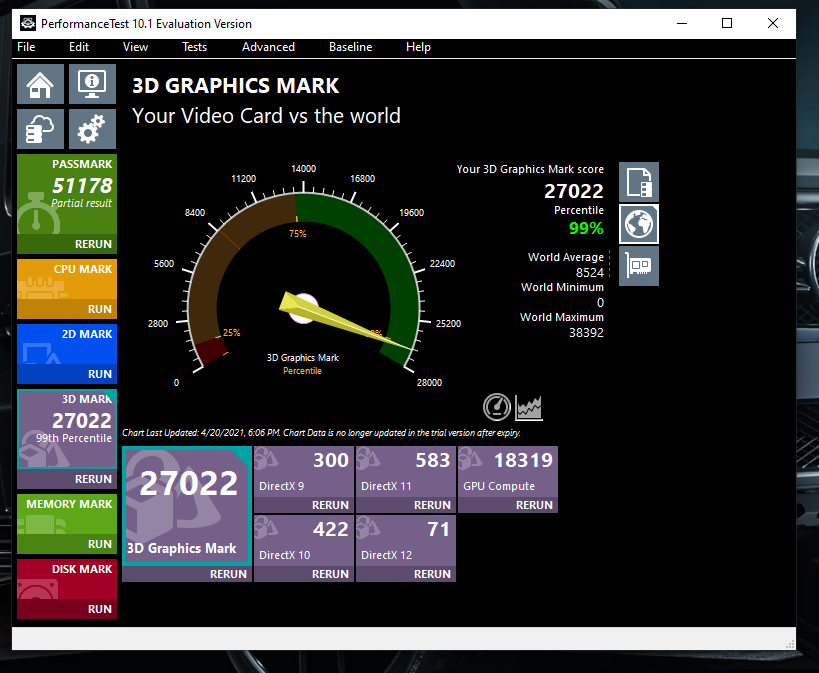This screenshot has width=819, height=673.
Task: Click the large 3D Graphics Mark 27022 tile
Action: (x=187, y=506)
